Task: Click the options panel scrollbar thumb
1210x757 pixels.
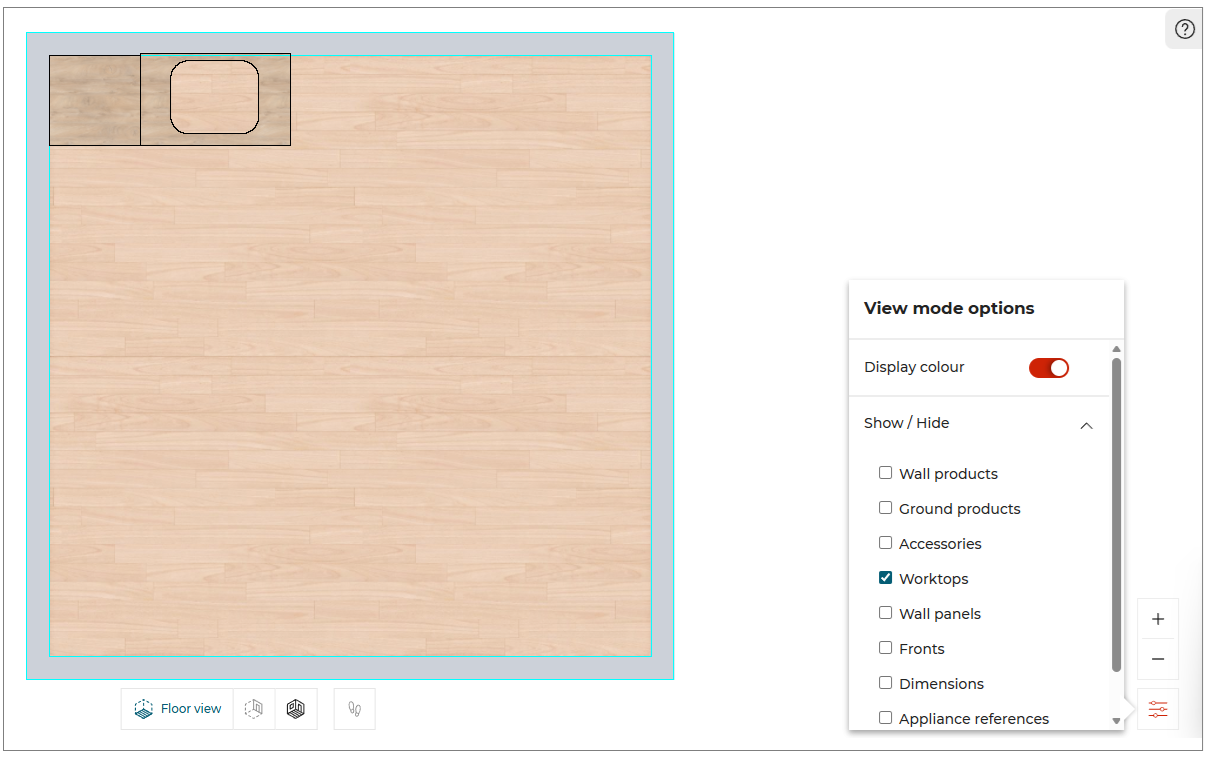Action: [x=1117, y=514]
